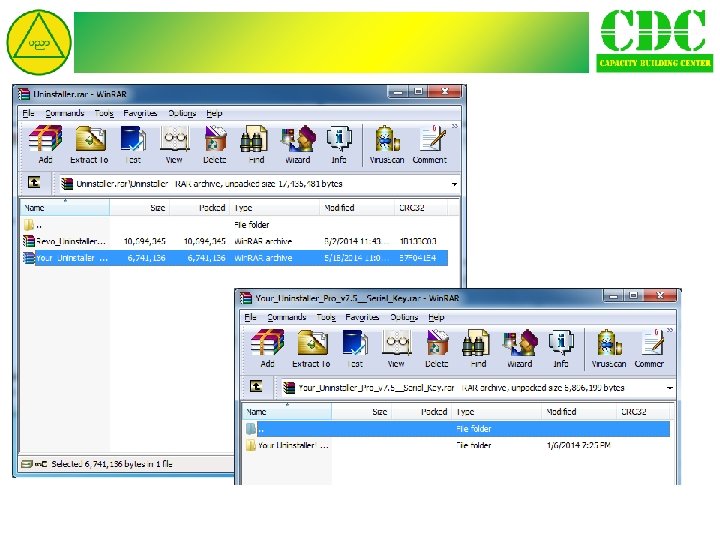
Task: Click Delete icon in Uninstaller.rar window
Action: 215,145
